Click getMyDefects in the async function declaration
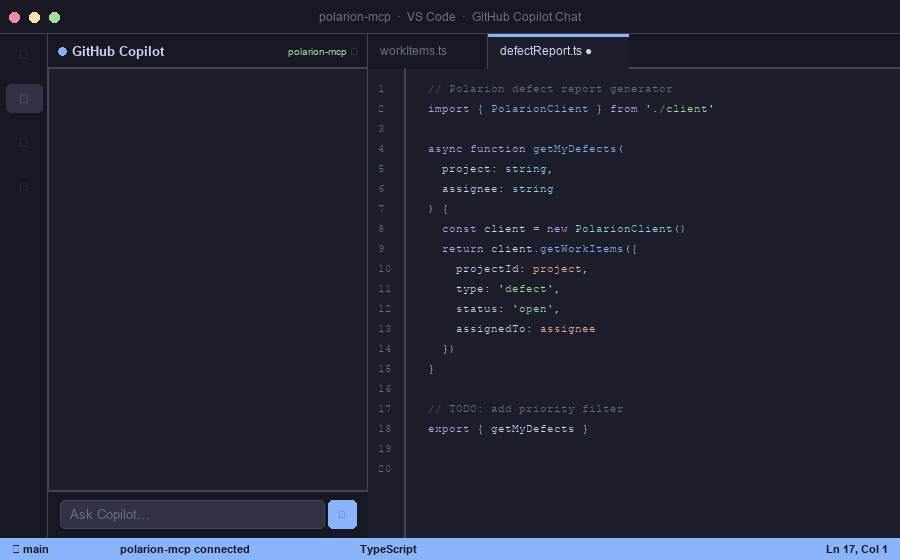The width and height of the screenshot is (900, 560). tap(575, 149)
